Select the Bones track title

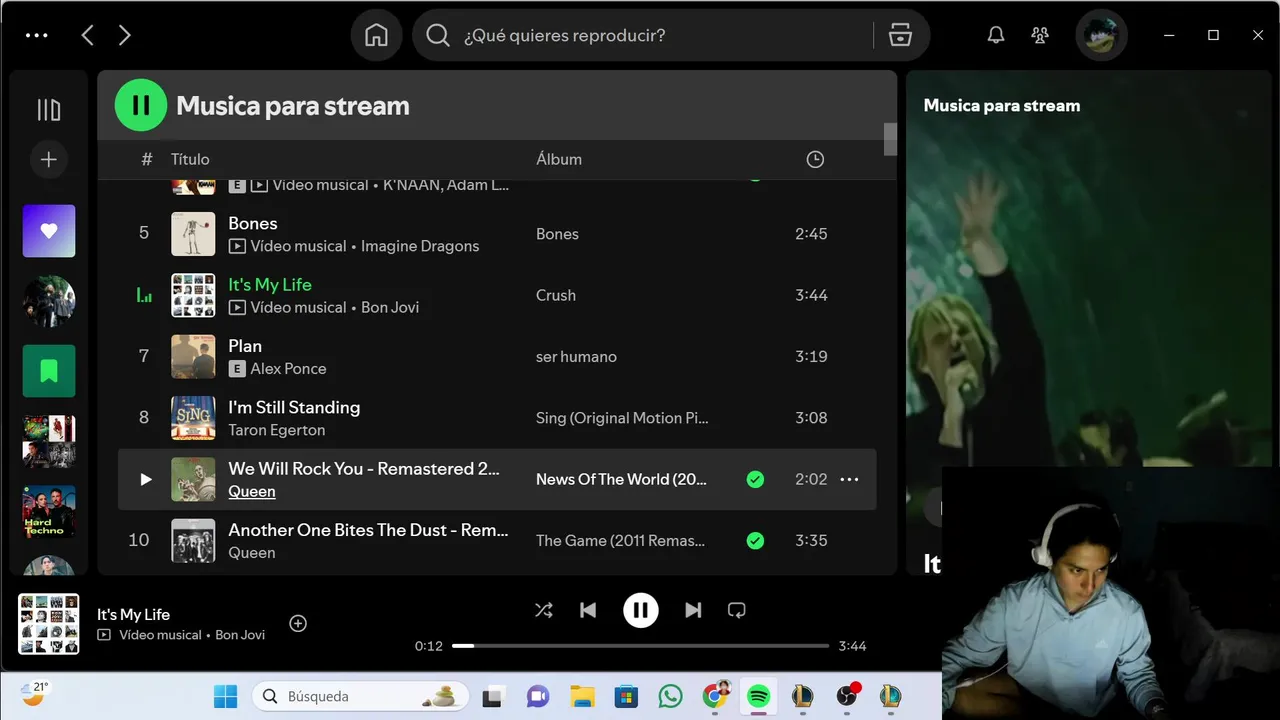(253, 223)
